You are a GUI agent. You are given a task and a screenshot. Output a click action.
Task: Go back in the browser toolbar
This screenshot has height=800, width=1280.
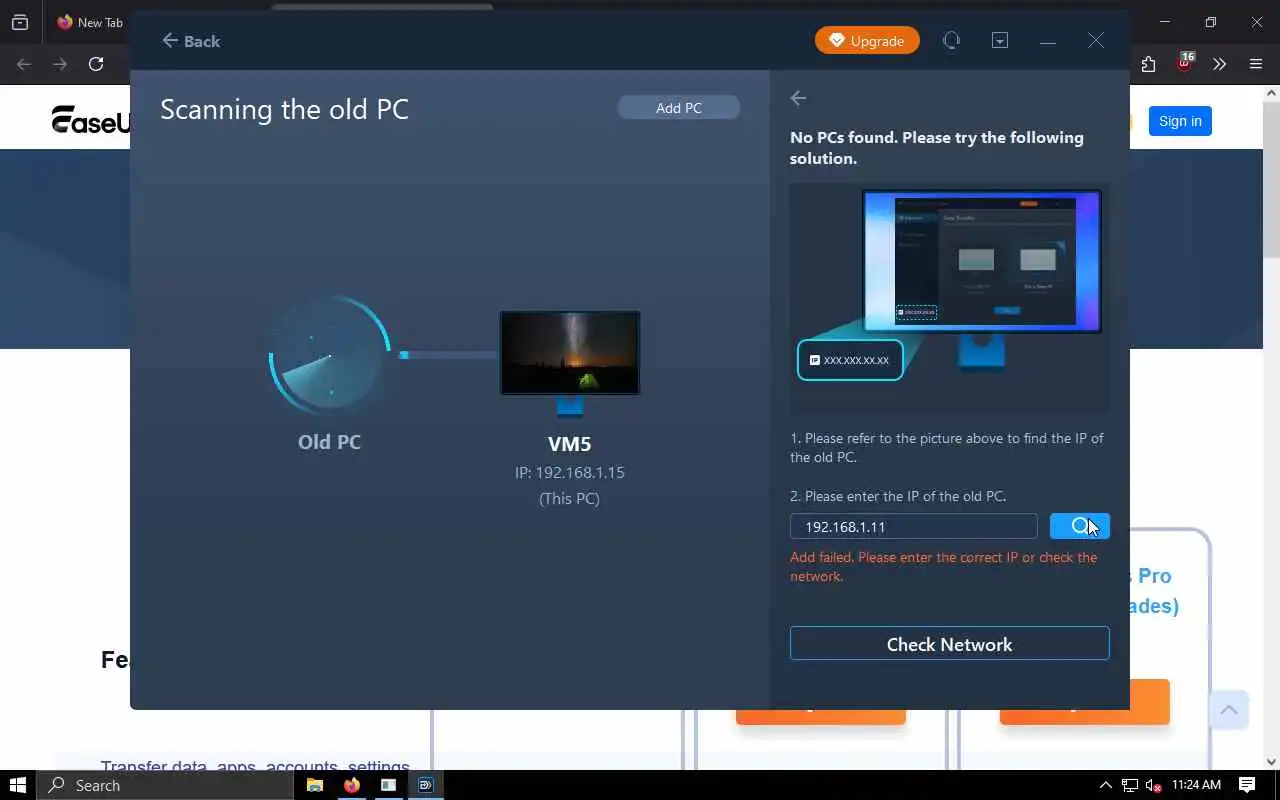click(x=24, y=64)
